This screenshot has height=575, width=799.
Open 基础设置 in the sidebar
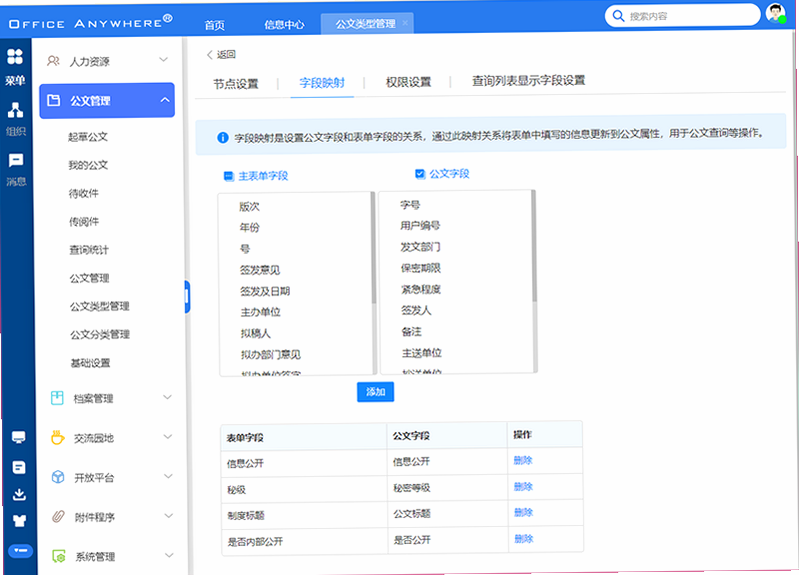click(x=90, y=363)
